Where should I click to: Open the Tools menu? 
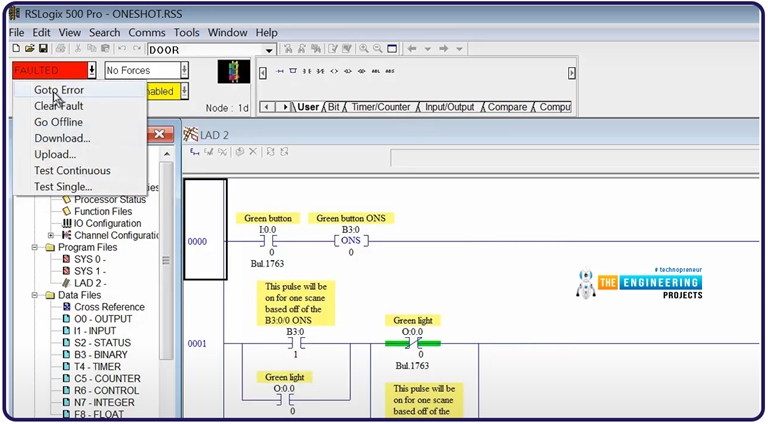[x=186, y=33]
